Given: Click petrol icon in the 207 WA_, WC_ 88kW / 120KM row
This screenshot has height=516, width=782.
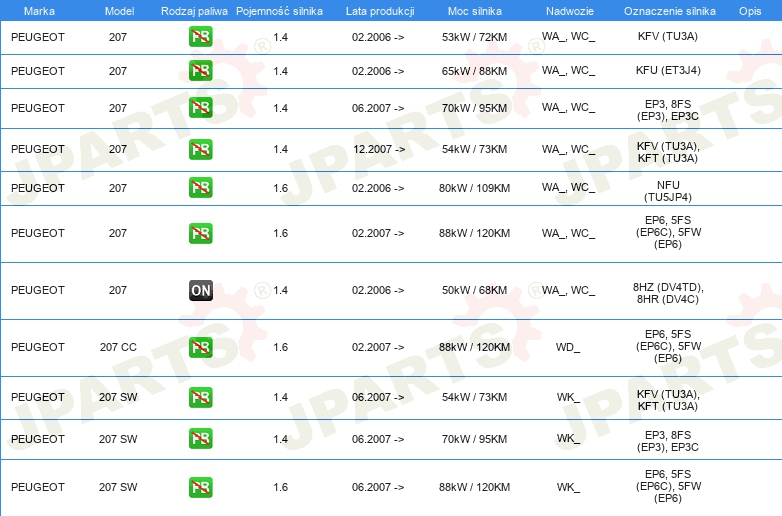Looking at the screenshot, I should (200, 233).
